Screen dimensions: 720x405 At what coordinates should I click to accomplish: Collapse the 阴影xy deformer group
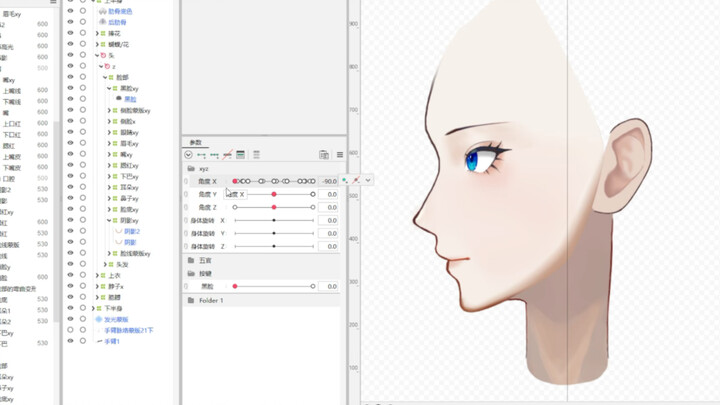coord(109,220)
